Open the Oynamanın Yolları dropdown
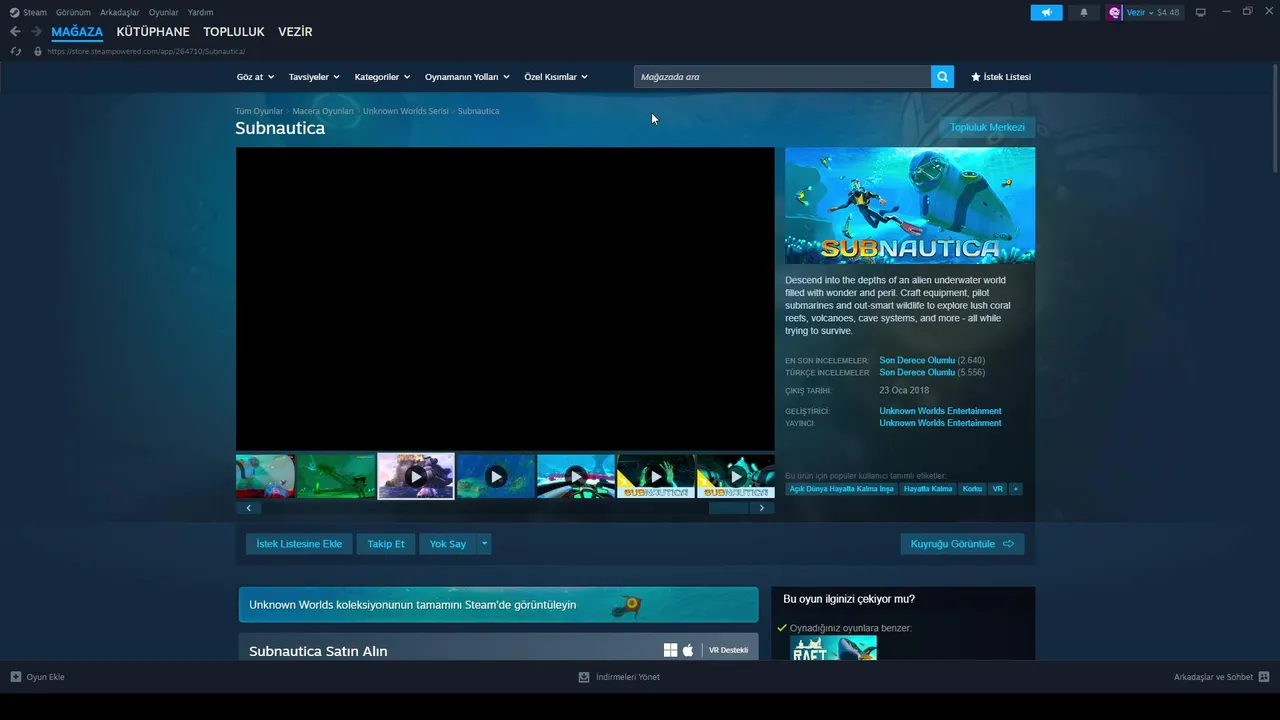Image resolution: width=1280 pixels, height=720 pixels. point(467,77)
